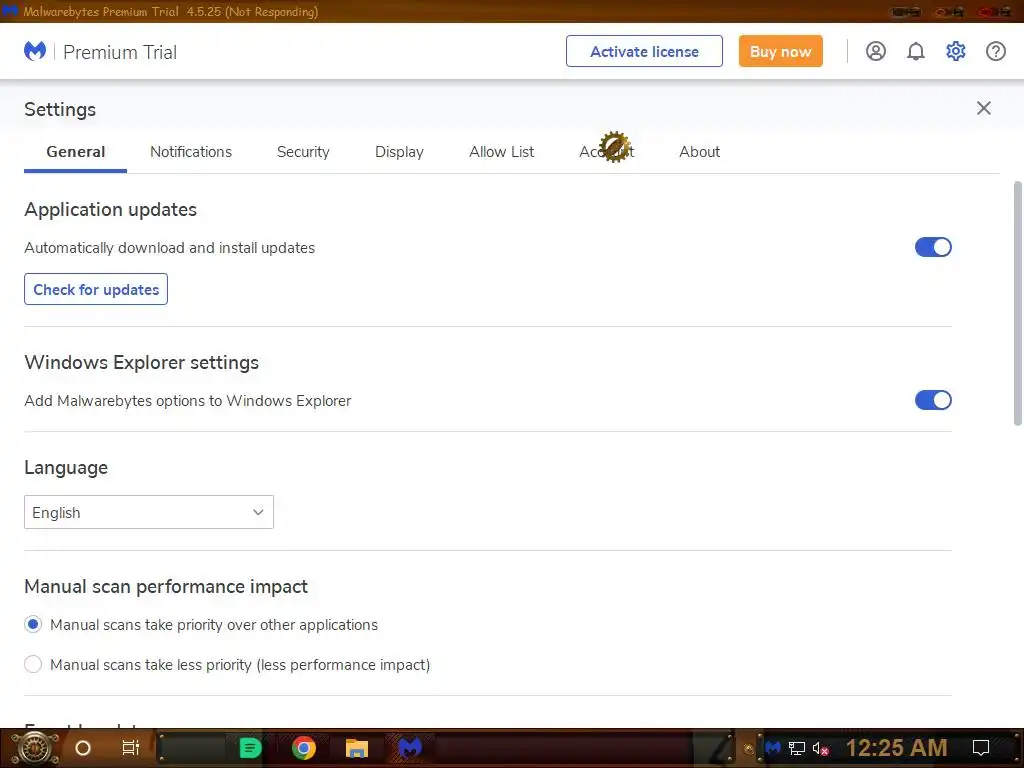
Task: Open the action center notification icon
Action: tap(981, 748)
